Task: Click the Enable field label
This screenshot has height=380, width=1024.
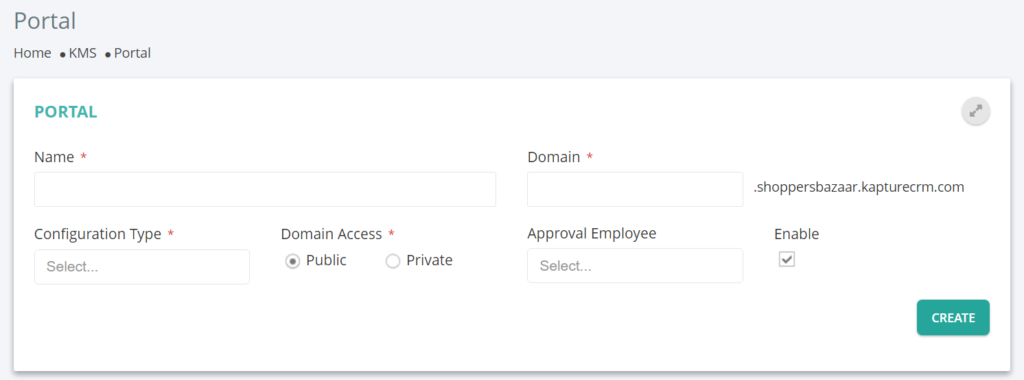Action: point(797,234)
